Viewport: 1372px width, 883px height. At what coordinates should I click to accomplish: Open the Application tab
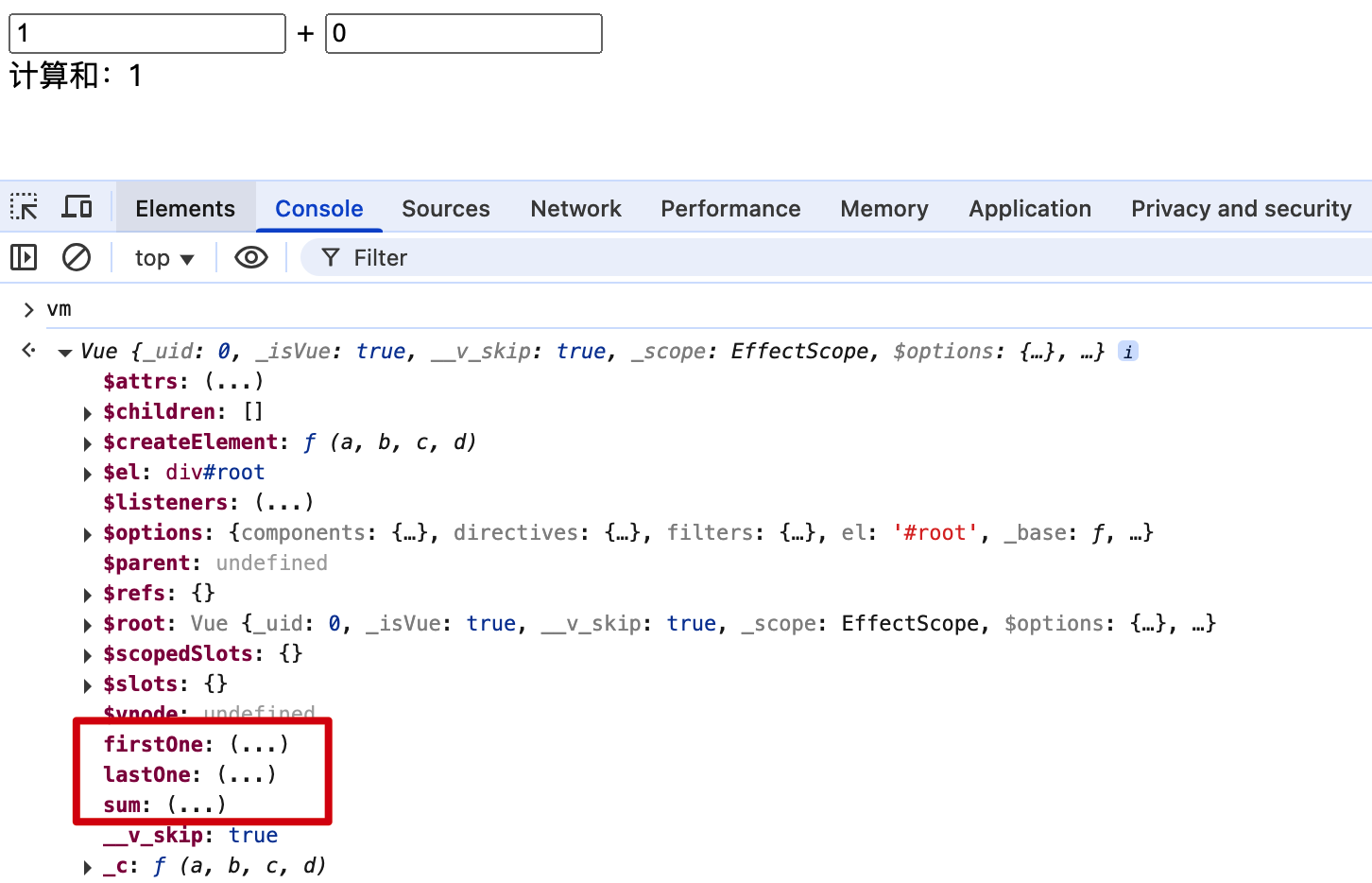click(1030, 208)
